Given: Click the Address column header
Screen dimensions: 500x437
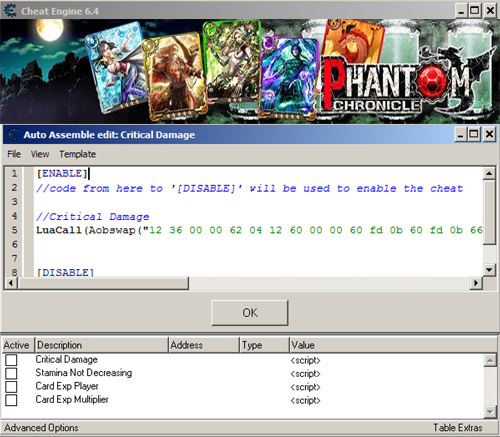Looking at the screenshot, I should click(204, 345).
